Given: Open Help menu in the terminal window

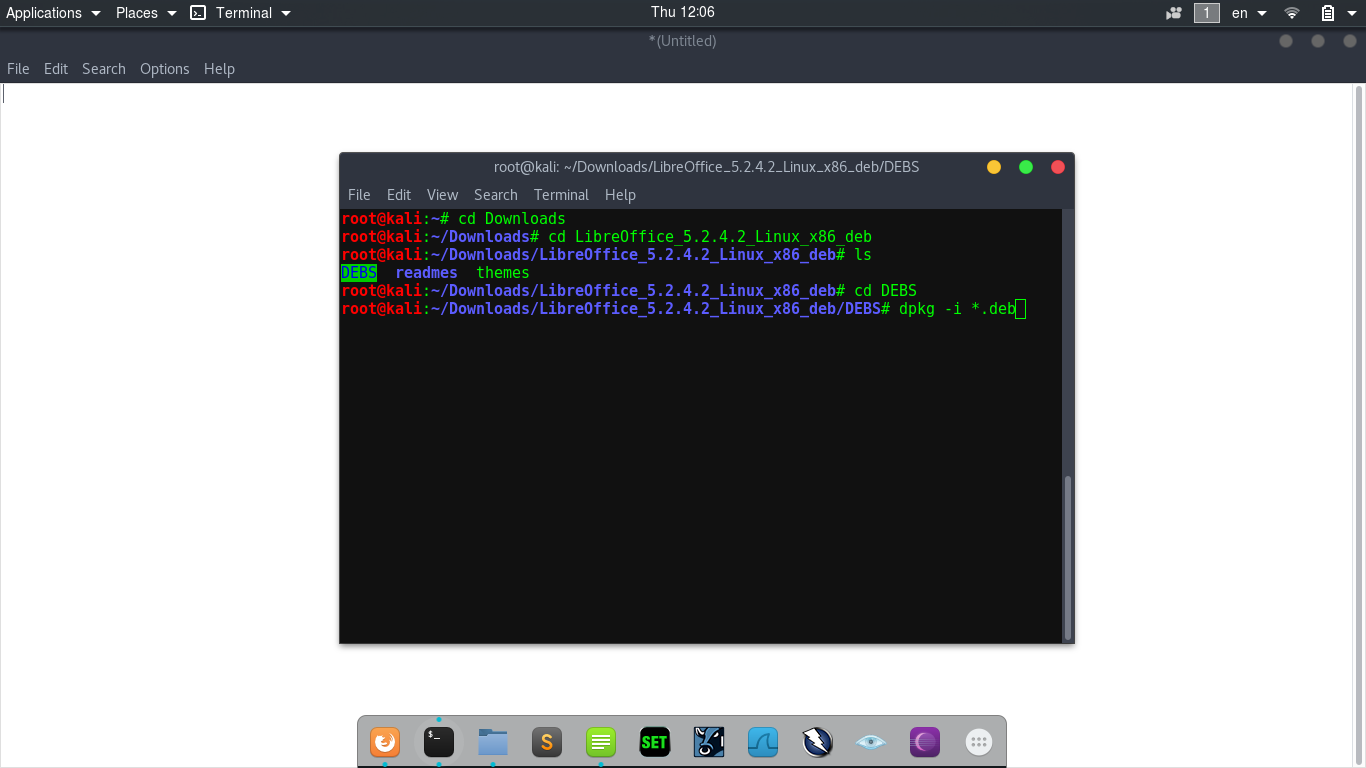Looking at the screenshot, I should point(620,195).
